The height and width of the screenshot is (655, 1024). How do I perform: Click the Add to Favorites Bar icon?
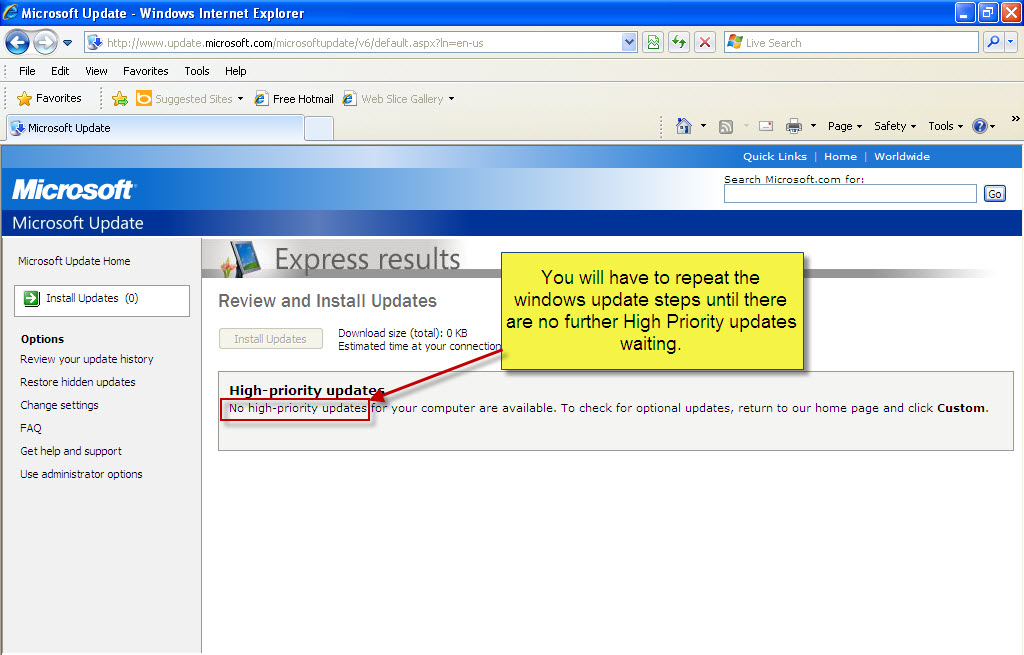120,99
